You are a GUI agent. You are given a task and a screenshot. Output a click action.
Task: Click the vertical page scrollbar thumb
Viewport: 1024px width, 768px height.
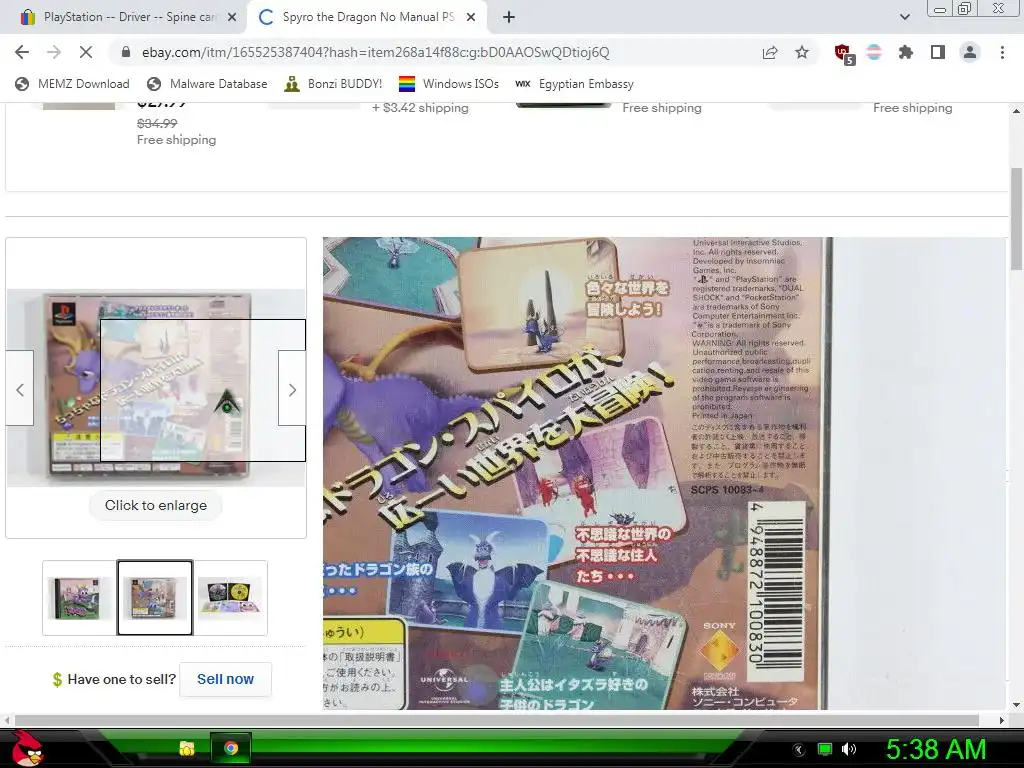tap(1016, 219)
